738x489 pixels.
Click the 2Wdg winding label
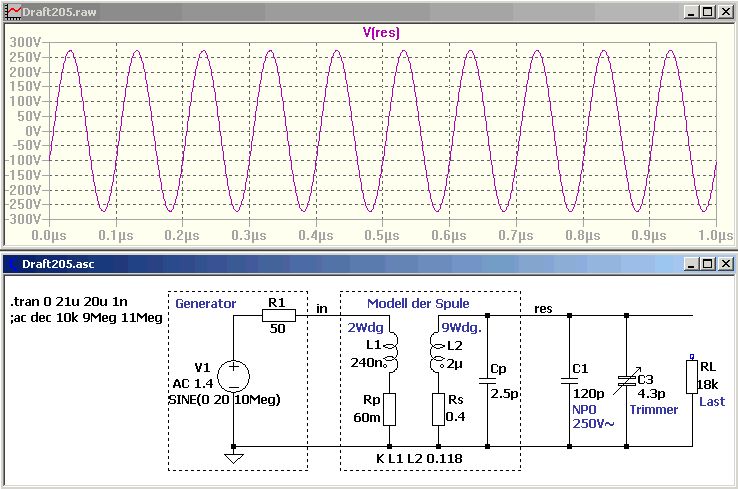[x=365, y=328]
